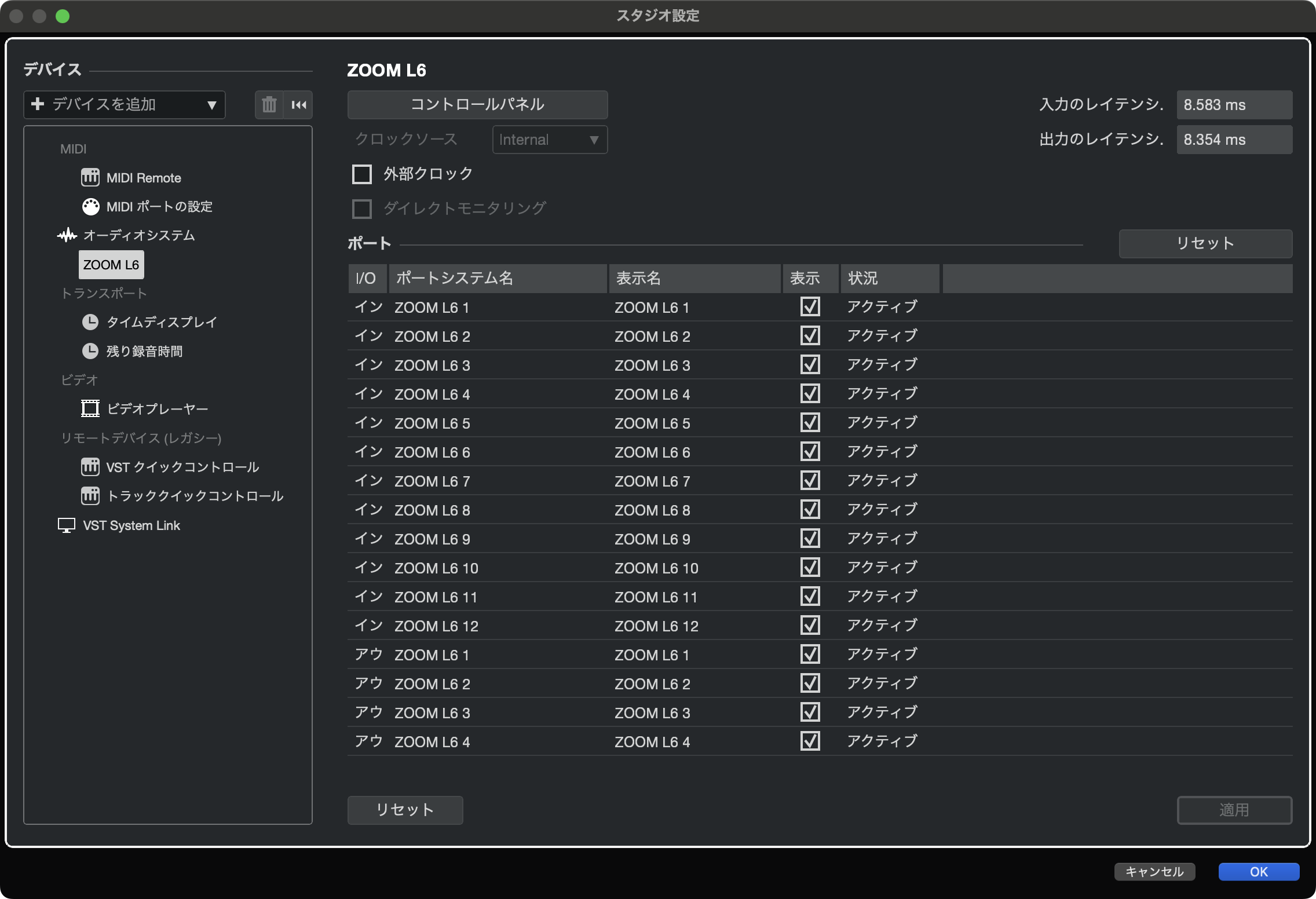Select タイムディスプレイ tree item
The height and width of the screenshot is (899, 1316).
162,322
